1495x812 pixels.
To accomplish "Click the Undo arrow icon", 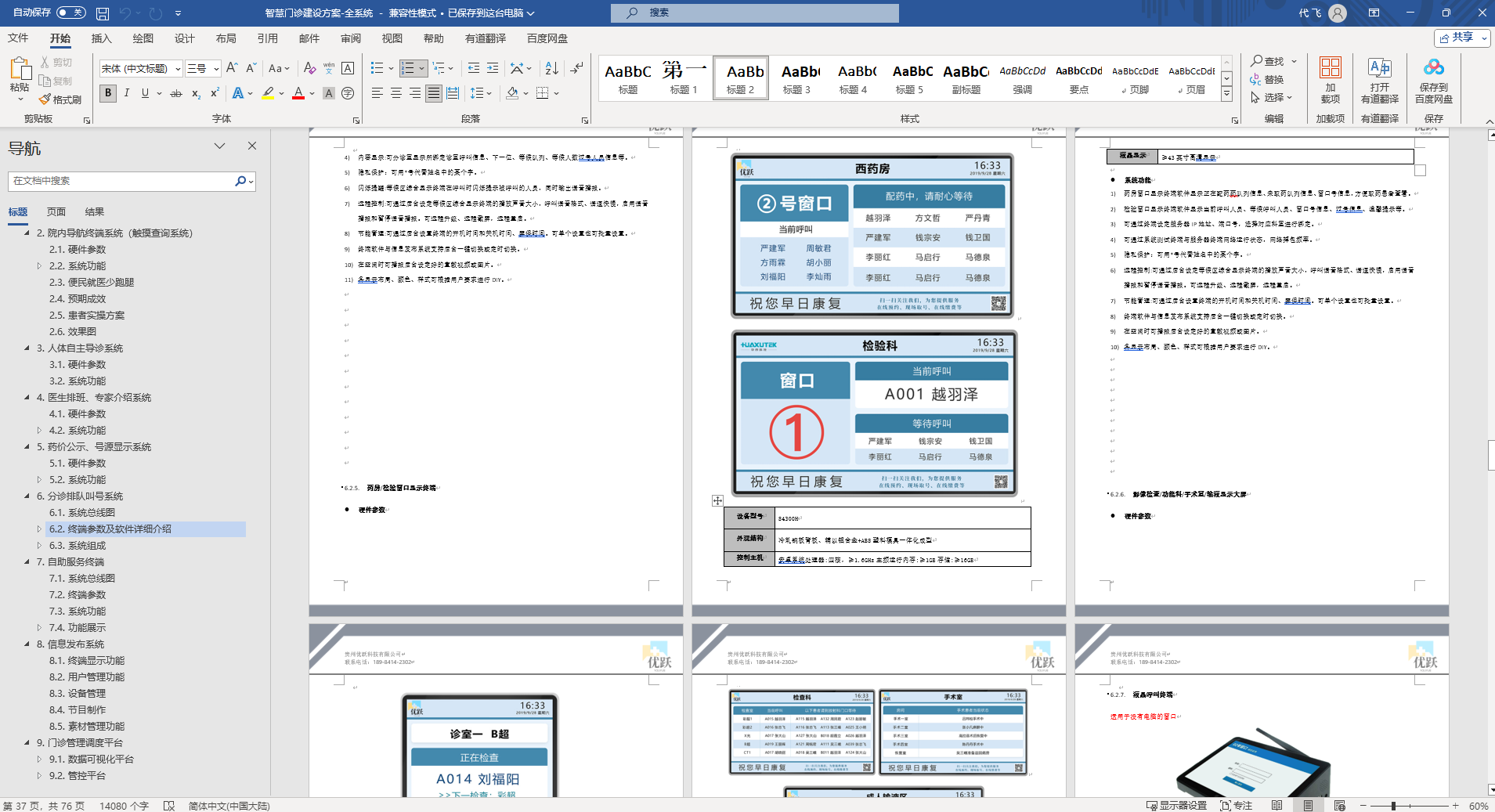I will point(125,13).
